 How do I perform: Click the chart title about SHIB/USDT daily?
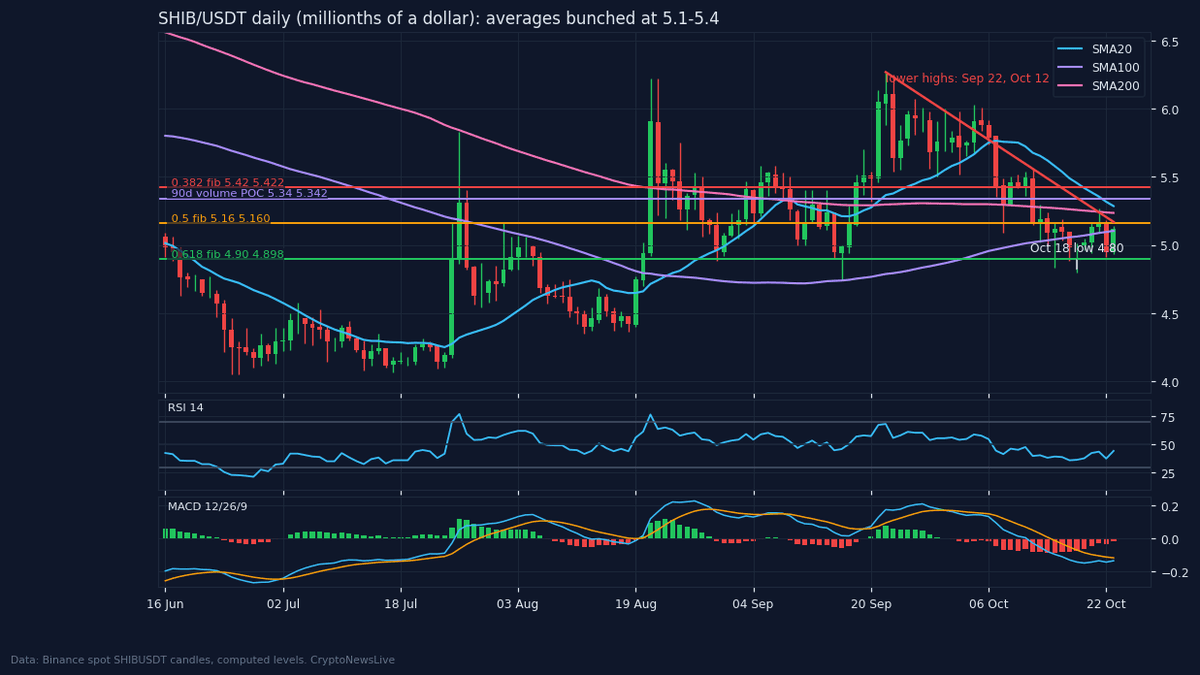coord(438,19)
